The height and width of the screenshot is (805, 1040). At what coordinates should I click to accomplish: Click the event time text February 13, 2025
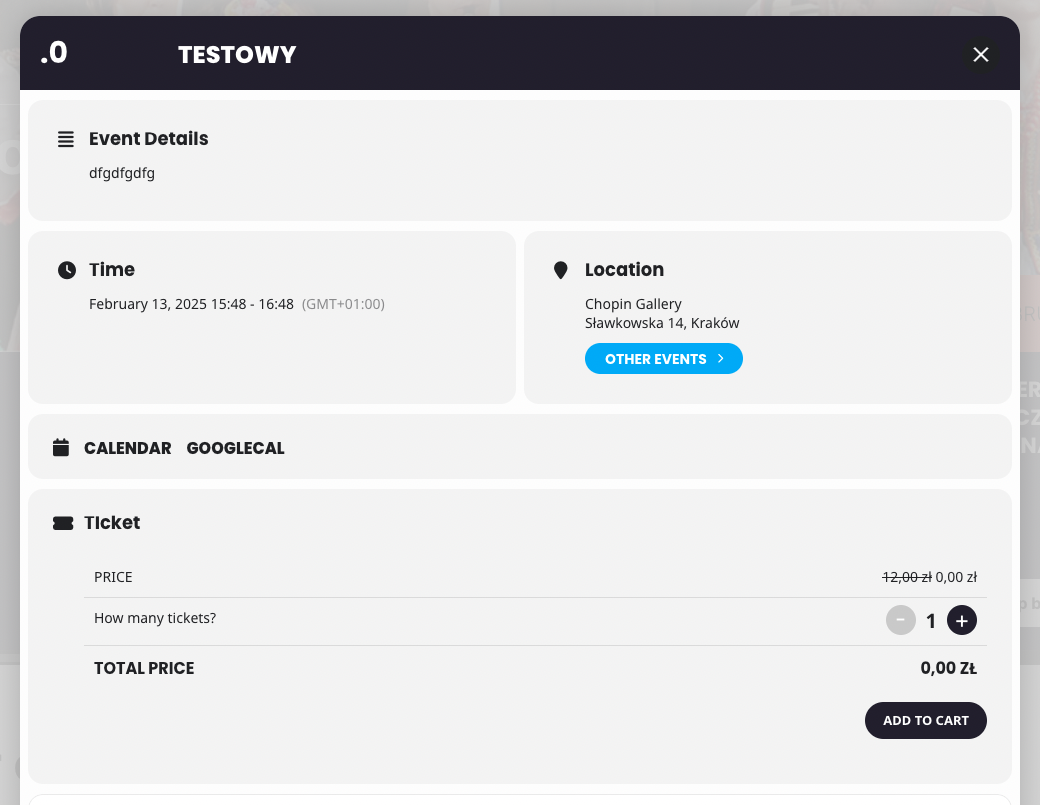point(191,304)
